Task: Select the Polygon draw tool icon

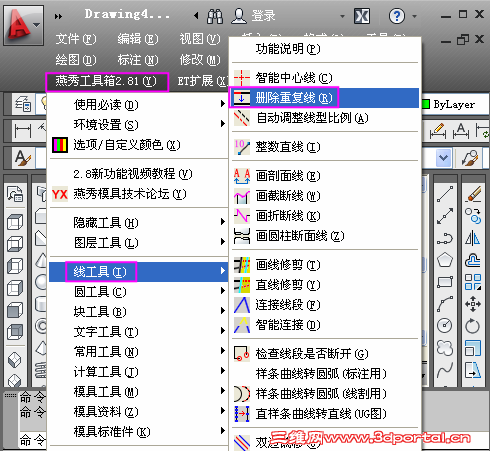Action: 445,260
